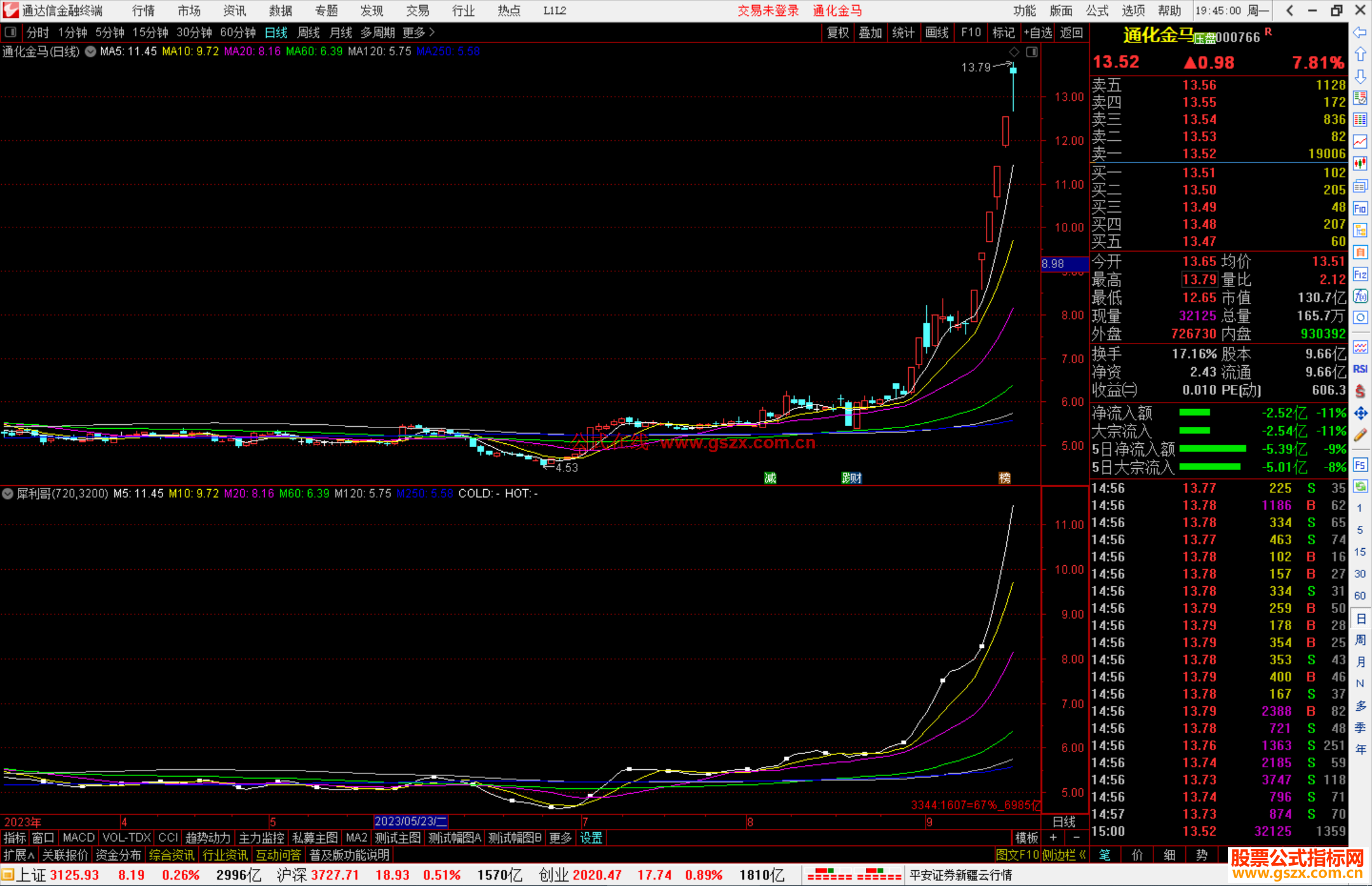
Task: Click the blue down arrow sidebar icon
Action: pos(1360,77)
